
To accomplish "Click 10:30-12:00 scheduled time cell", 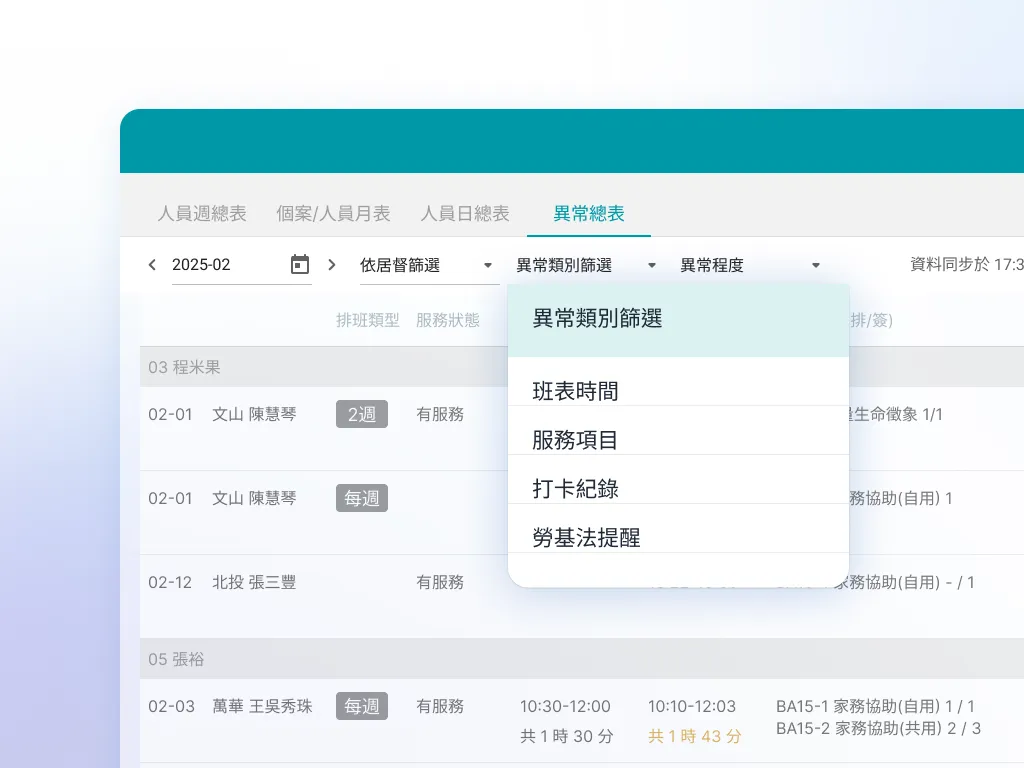I will pos(565,706).
